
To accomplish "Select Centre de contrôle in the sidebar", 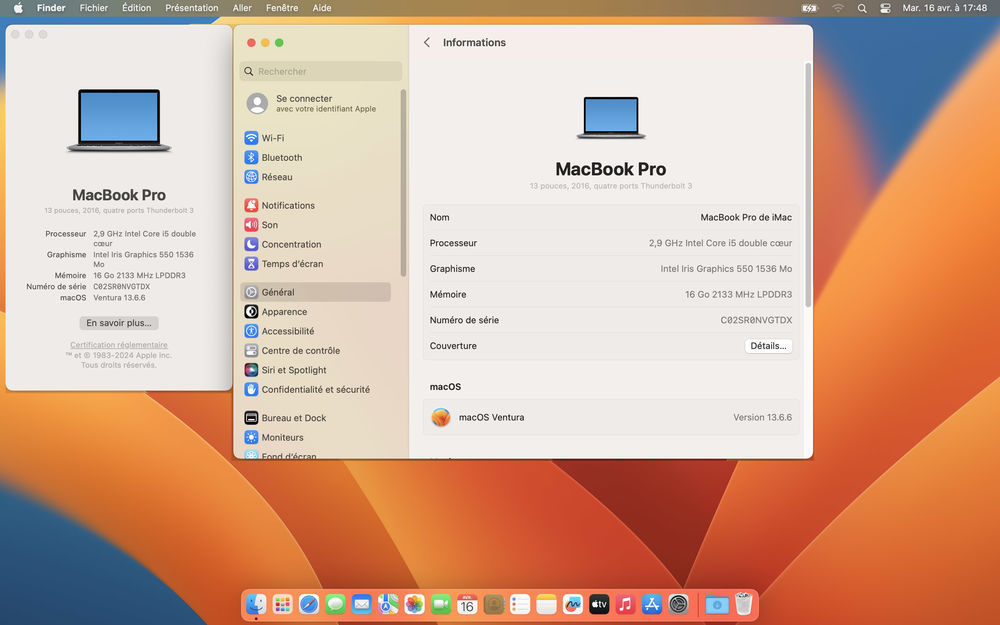I will 300,351.
